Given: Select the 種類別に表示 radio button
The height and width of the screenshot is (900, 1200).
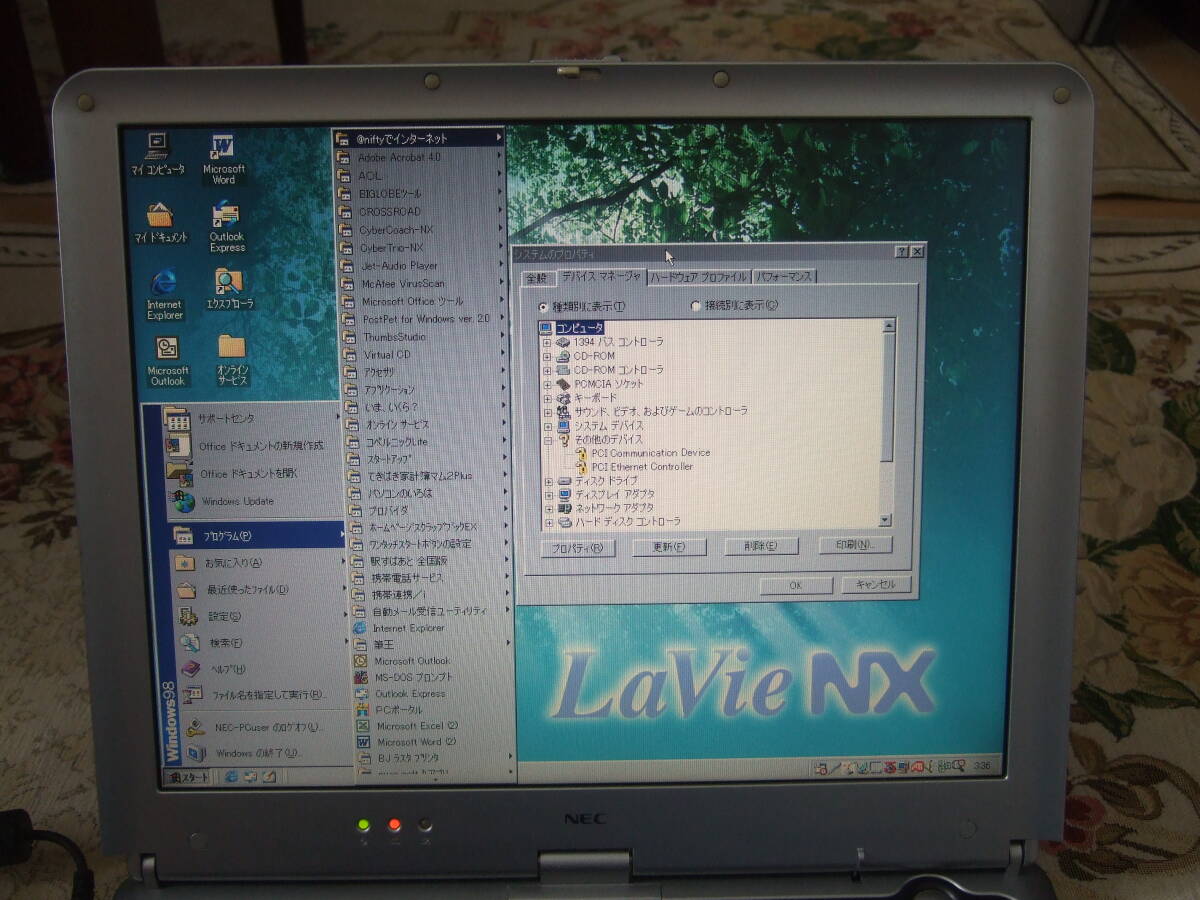Looking at the screenshot, I should pyautogui.click(x=544, y=307).
